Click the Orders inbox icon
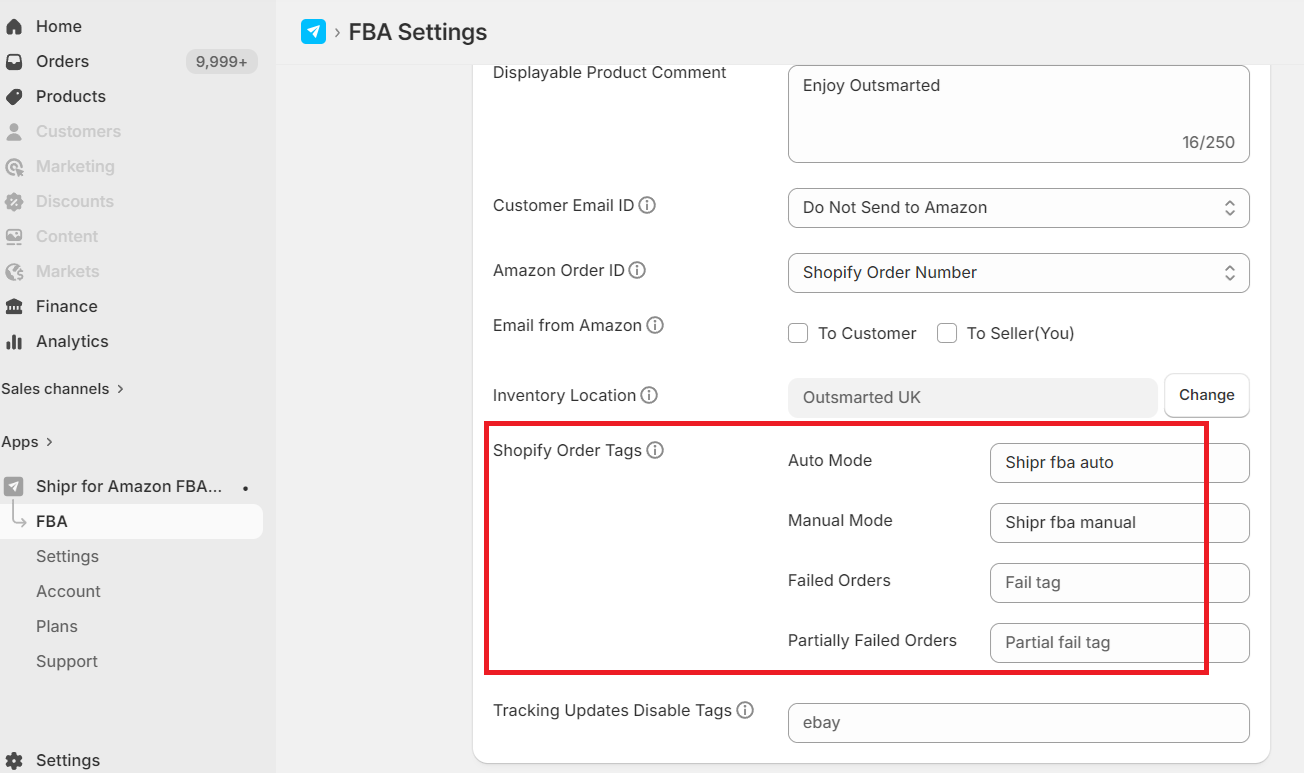The image size is (1304, 773). pos(14,62)
